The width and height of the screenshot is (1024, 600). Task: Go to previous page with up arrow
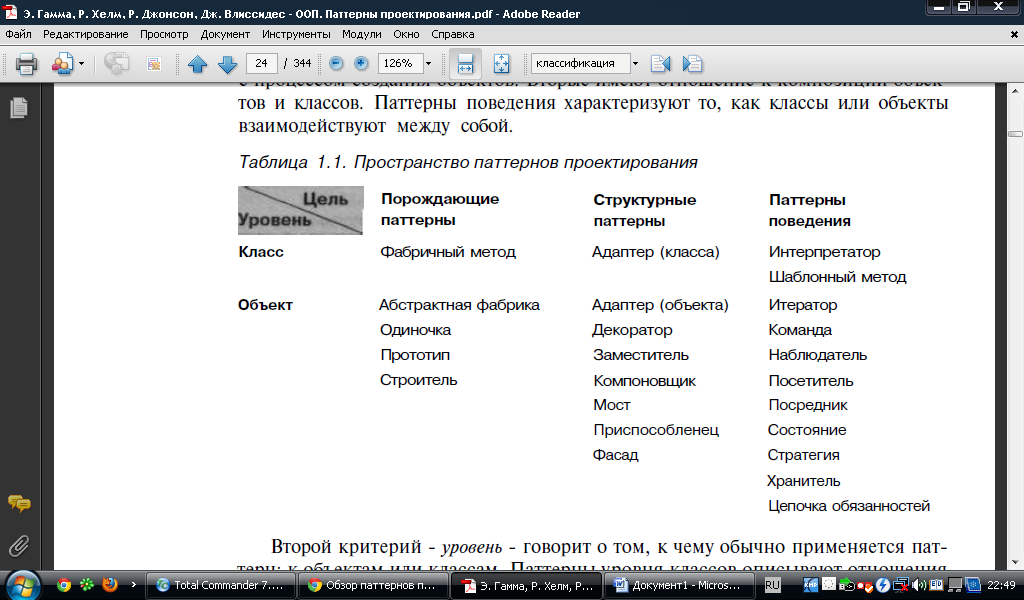click(x=197, y=64)
